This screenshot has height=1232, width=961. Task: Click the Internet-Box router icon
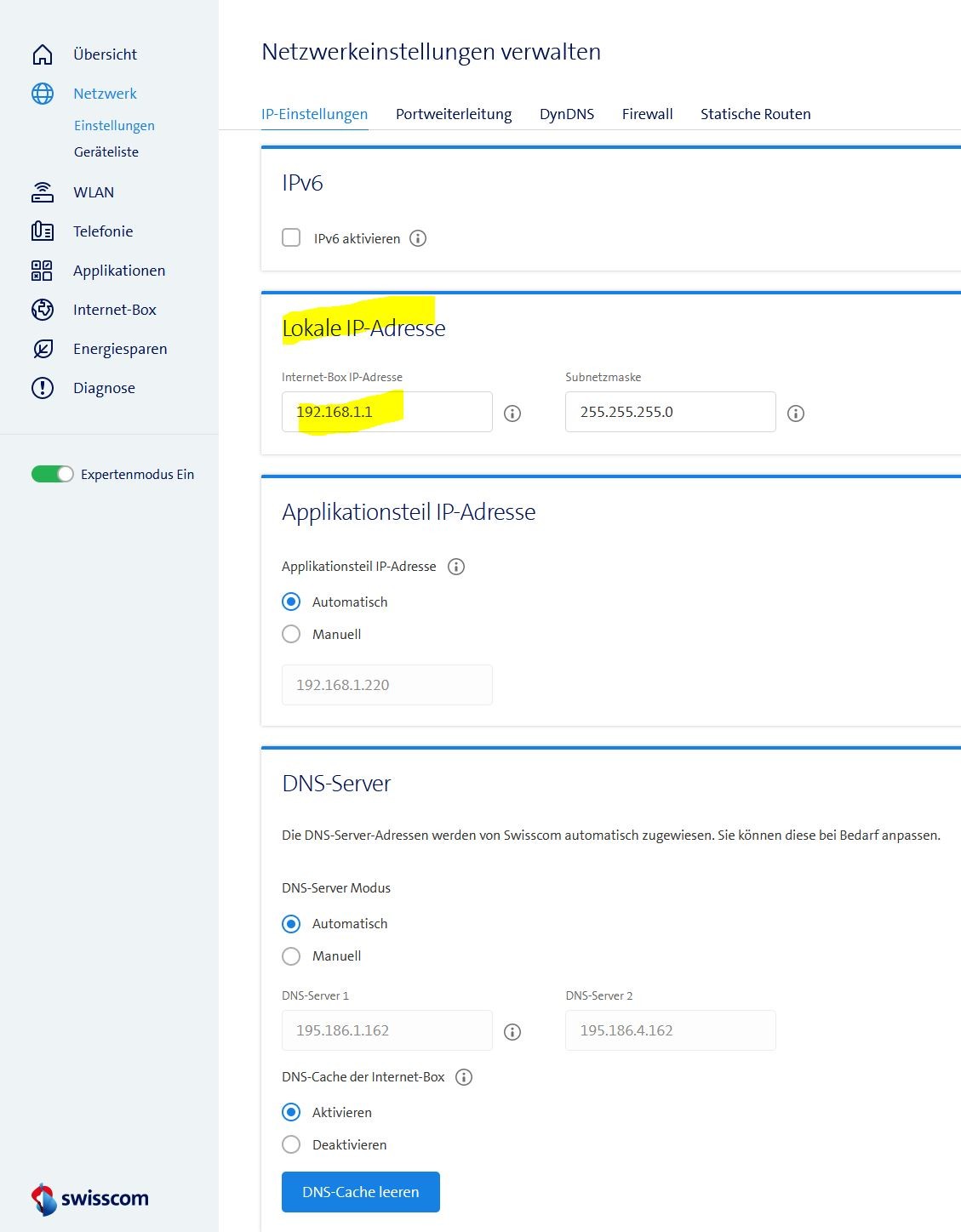coord(42,309)
